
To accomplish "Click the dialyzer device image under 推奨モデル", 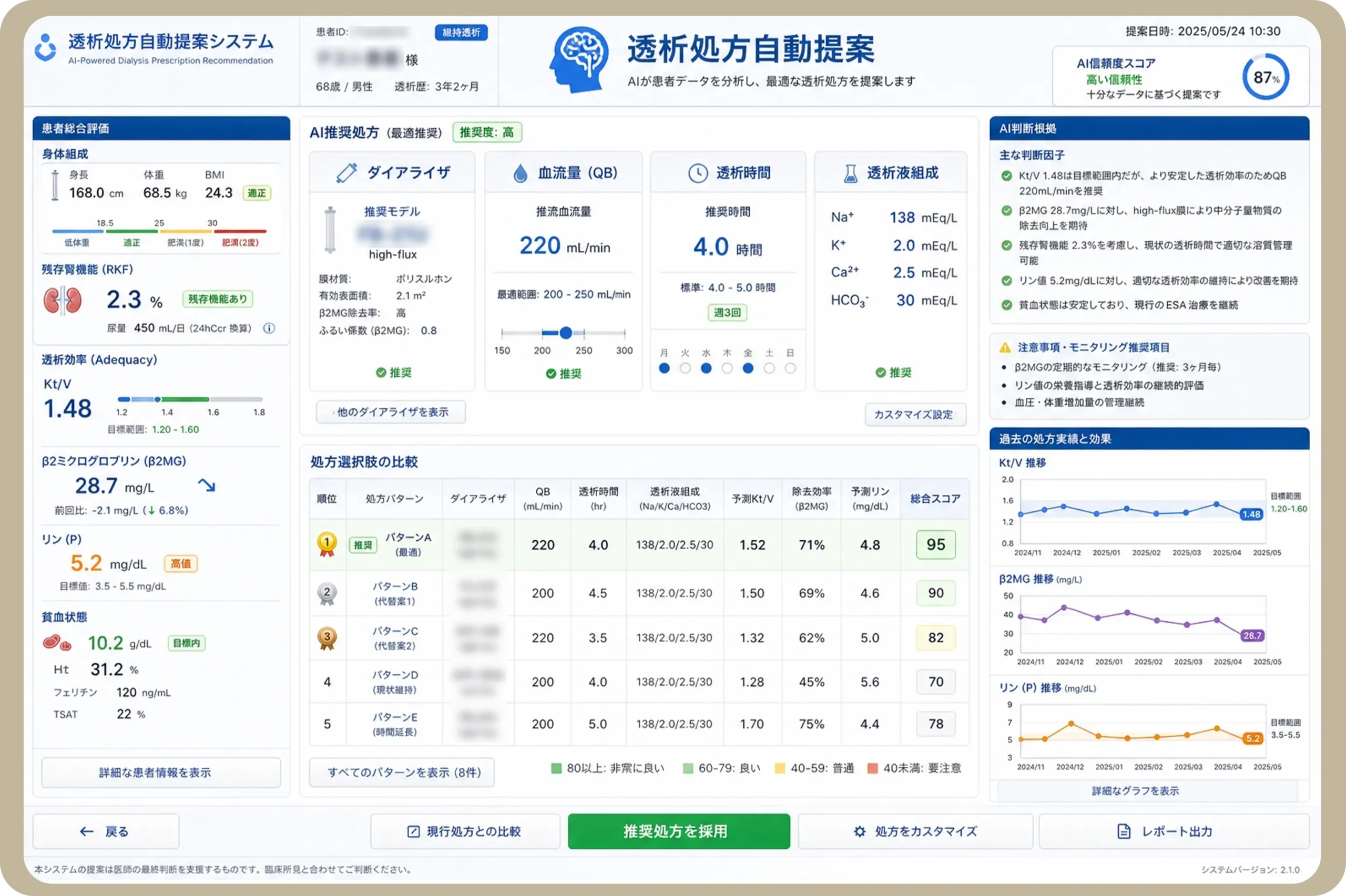I will 330,230.
